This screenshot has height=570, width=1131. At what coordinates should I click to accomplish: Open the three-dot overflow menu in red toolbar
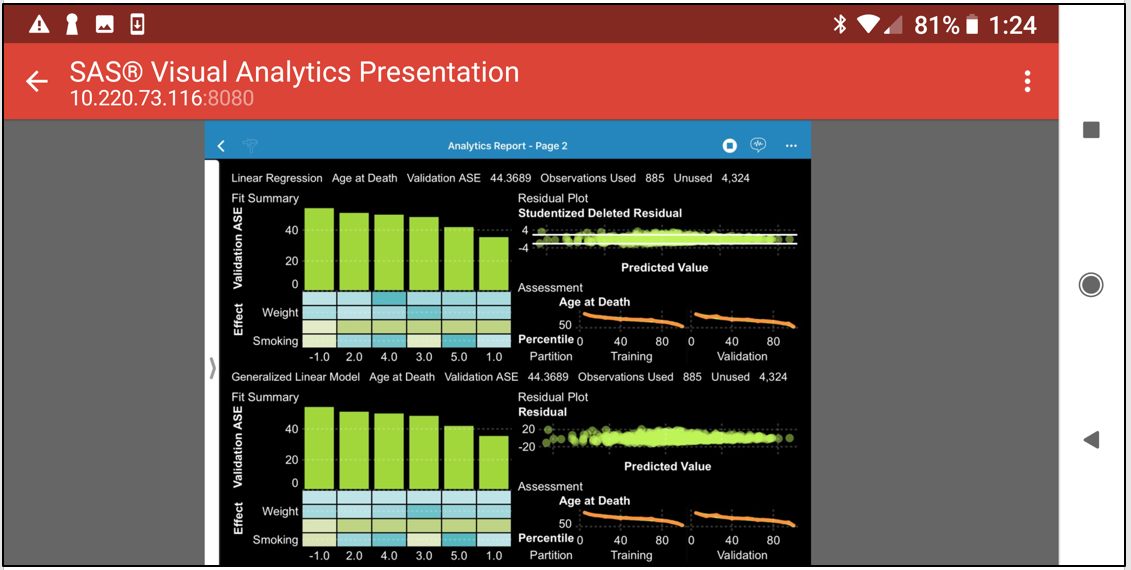pyautogui.click(x=1027, y=82)
